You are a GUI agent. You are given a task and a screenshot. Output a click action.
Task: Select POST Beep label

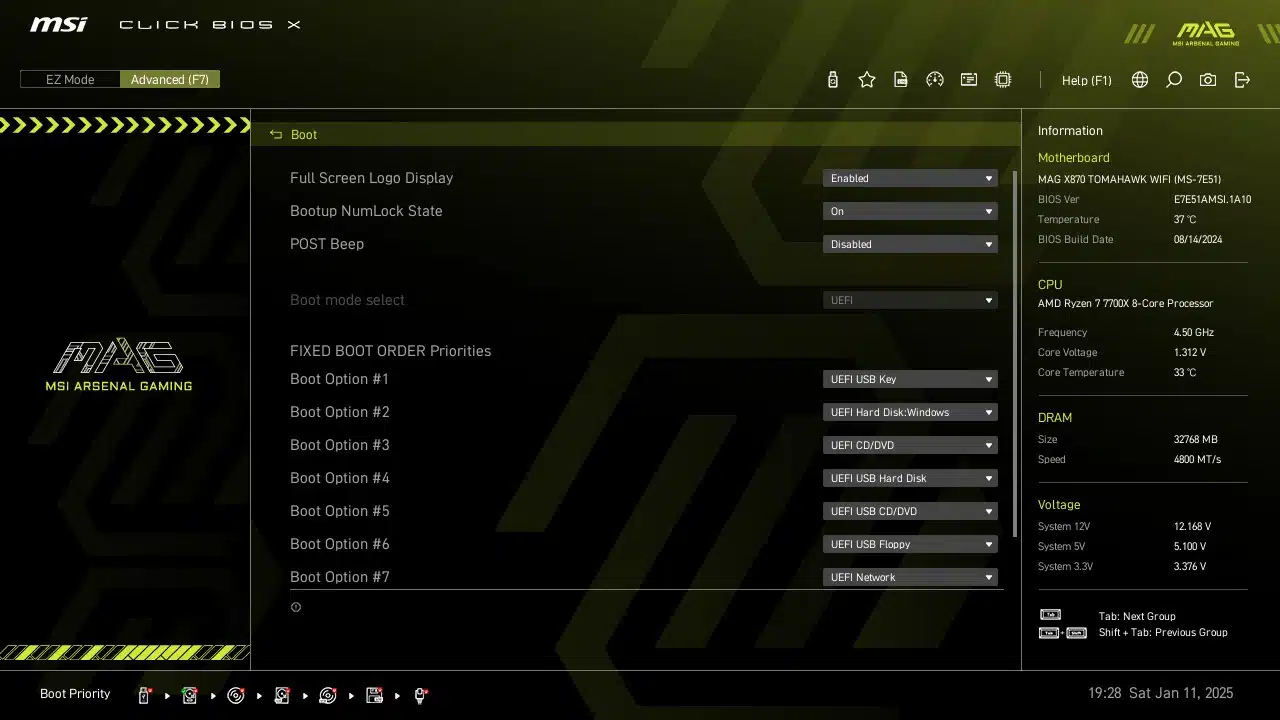tap(327, 244)
